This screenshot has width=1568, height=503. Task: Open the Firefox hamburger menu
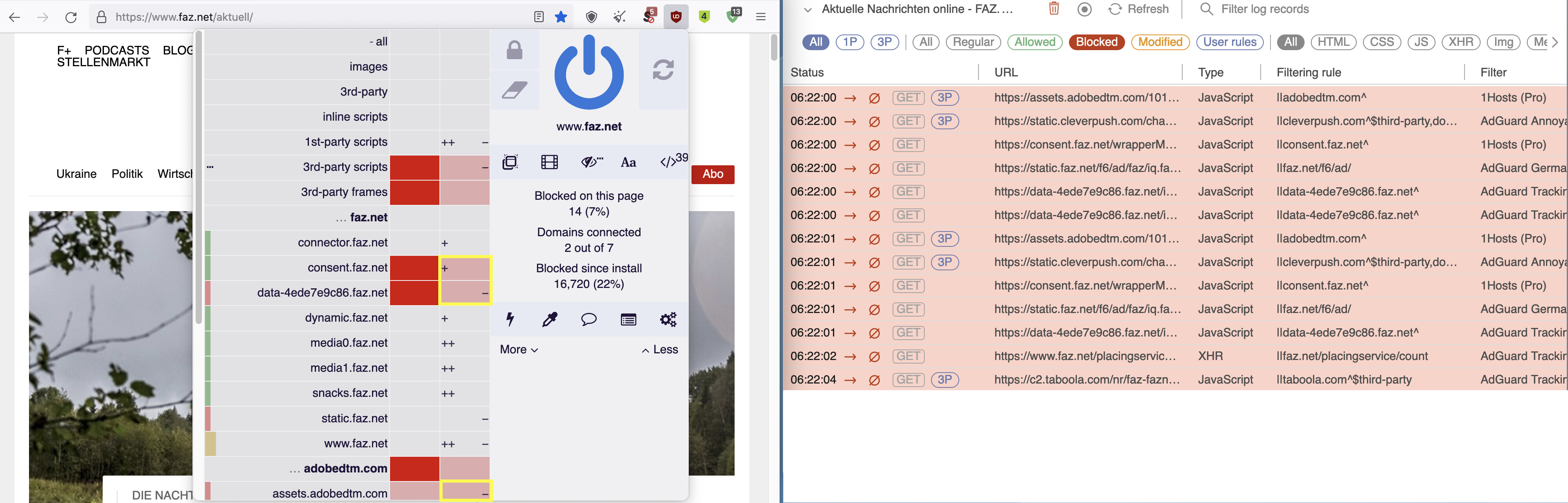761,17
